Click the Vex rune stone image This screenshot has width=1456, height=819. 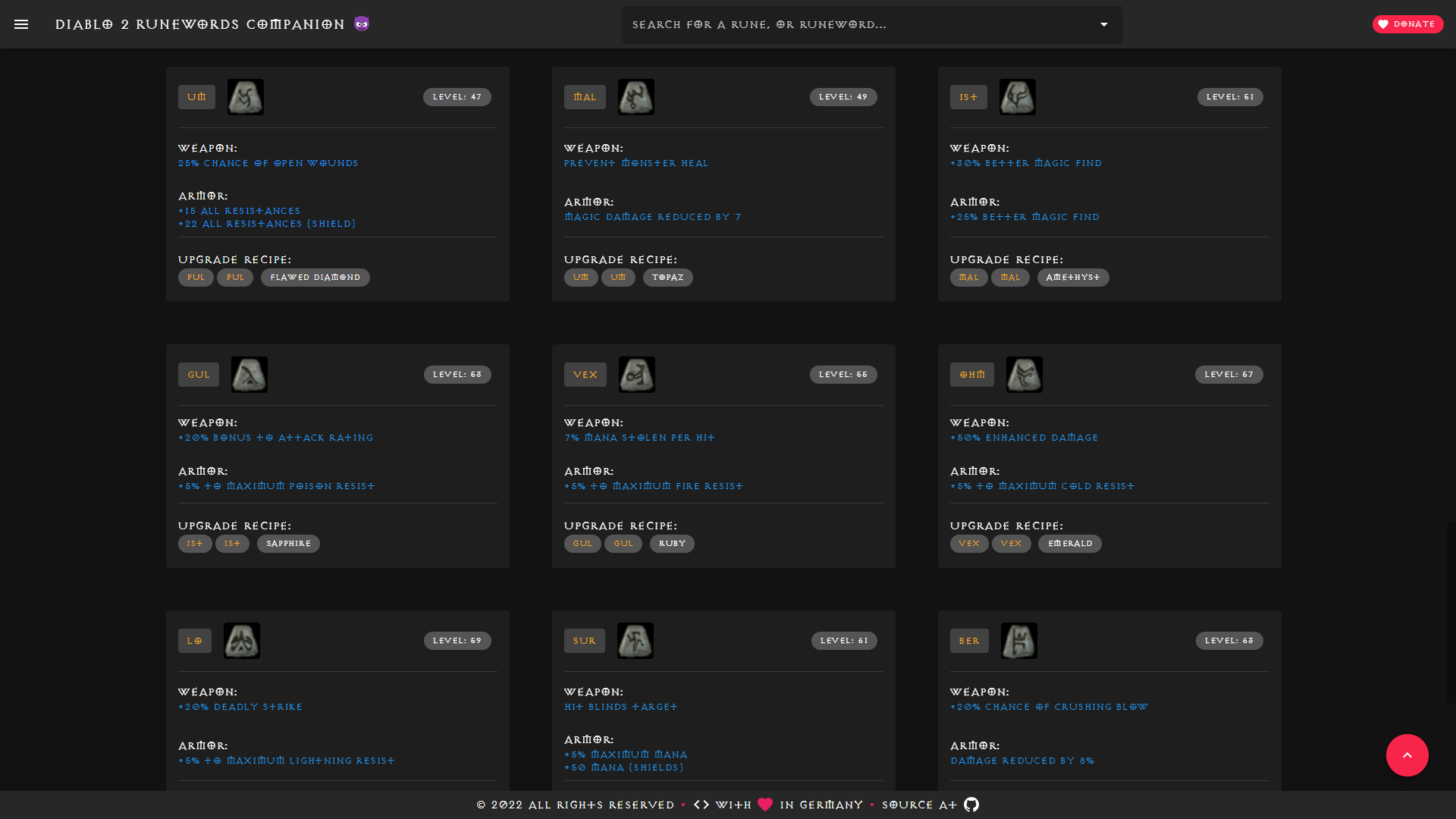(637, 375)
